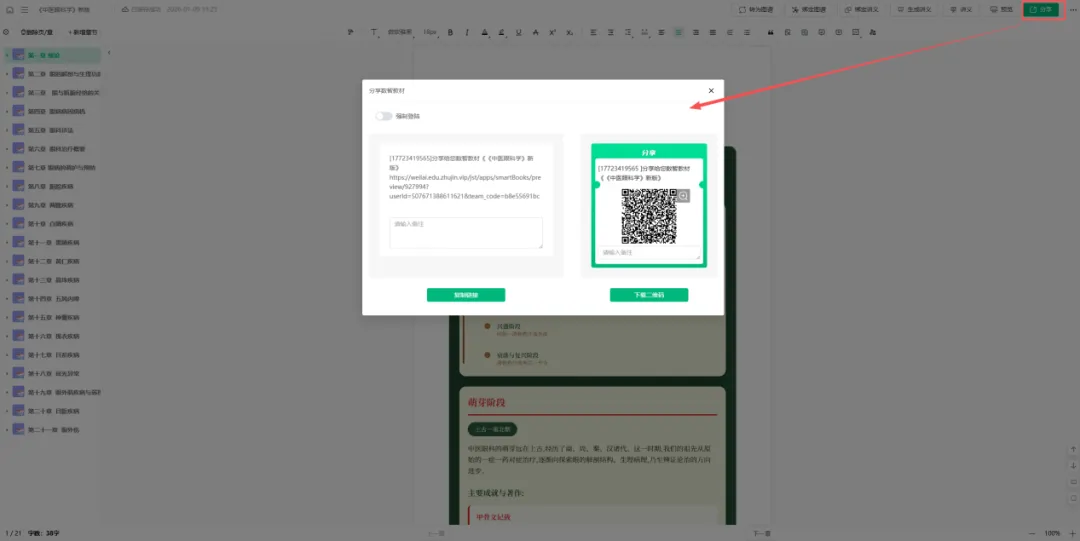Click the 100% zoom level text
Viewport: 1080px width, 541px height.
1052,534
